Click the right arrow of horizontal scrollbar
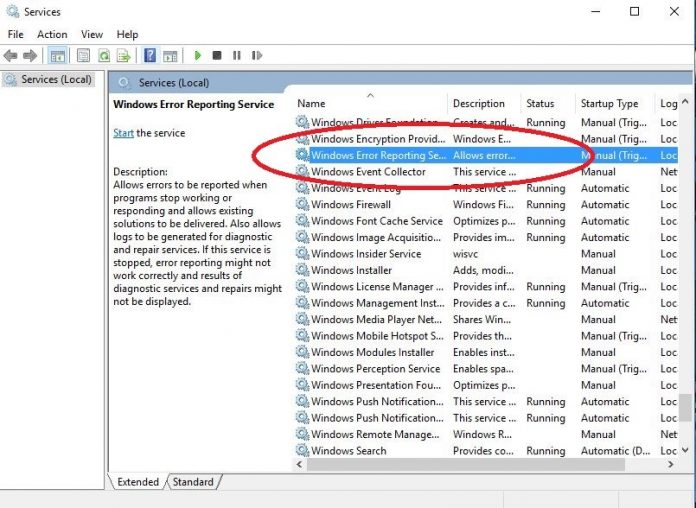 [670, 464]
